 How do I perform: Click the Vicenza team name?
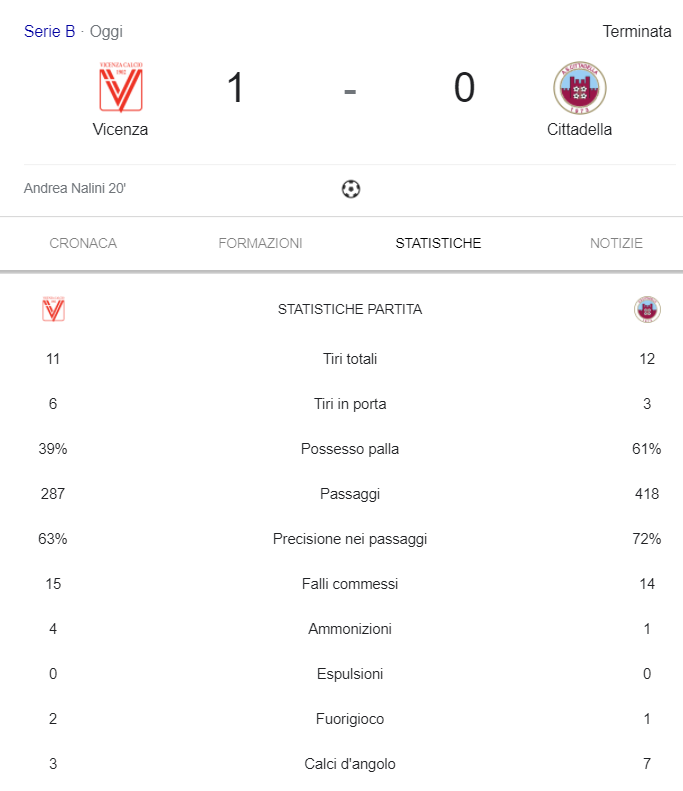pyautogui.click(x=120, y=130)
